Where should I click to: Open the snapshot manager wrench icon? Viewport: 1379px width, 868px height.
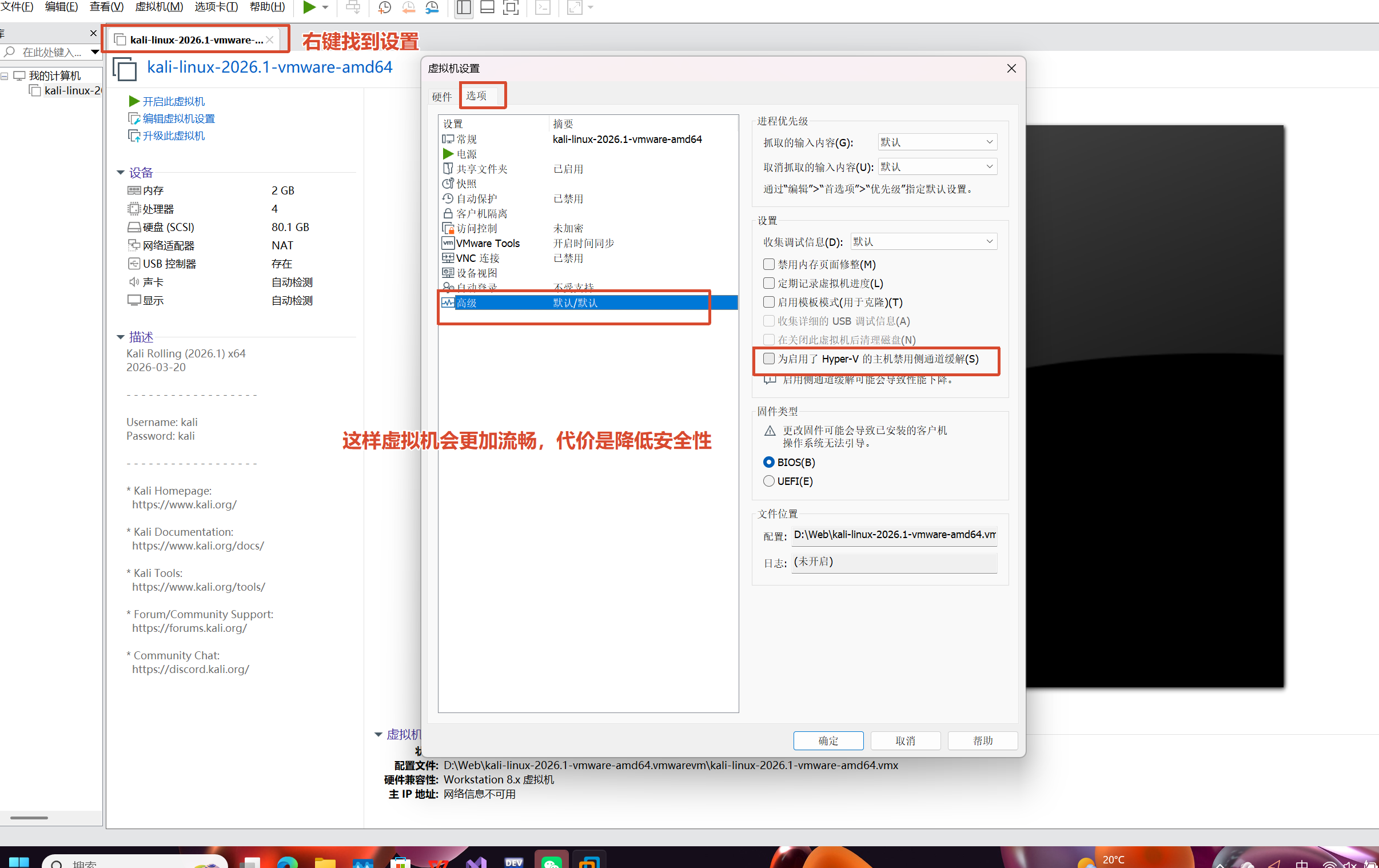(x=432, y=7)
